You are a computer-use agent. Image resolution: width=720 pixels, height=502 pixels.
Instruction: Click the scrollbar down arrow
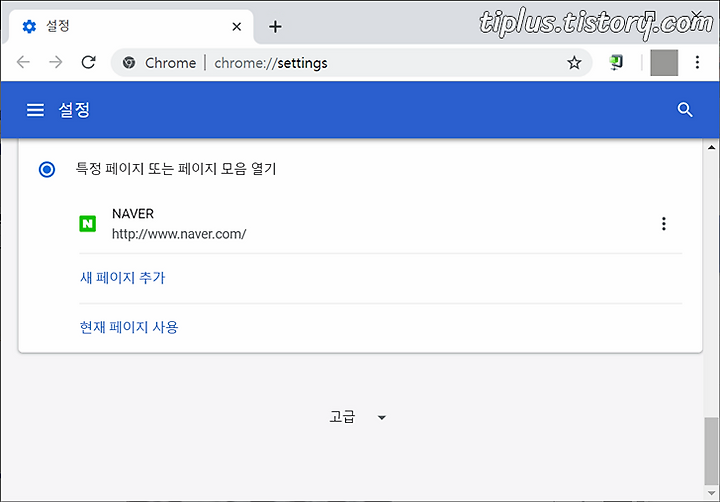(x=711, y=493)
